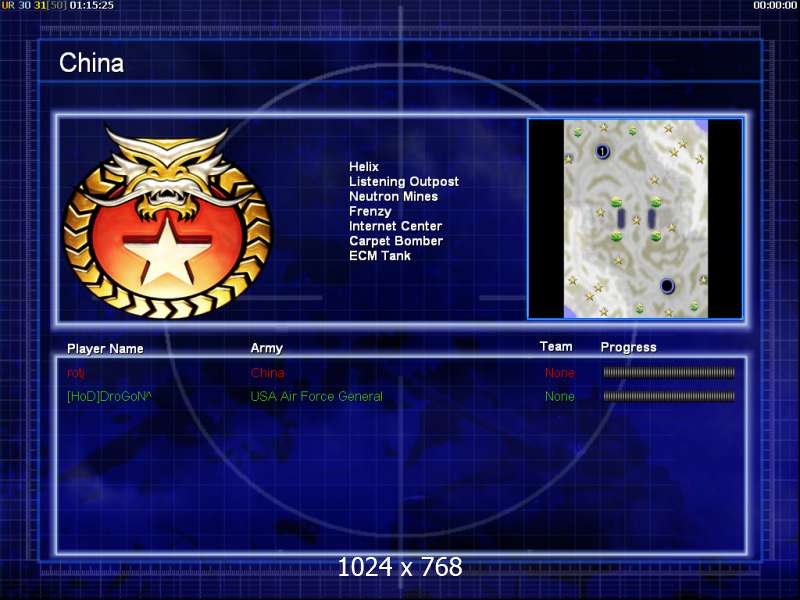The height and width of the screenshot is (600, 800).
Task: Select player "[HoD]DroGoN^" in the list
Action: (109, 396)
